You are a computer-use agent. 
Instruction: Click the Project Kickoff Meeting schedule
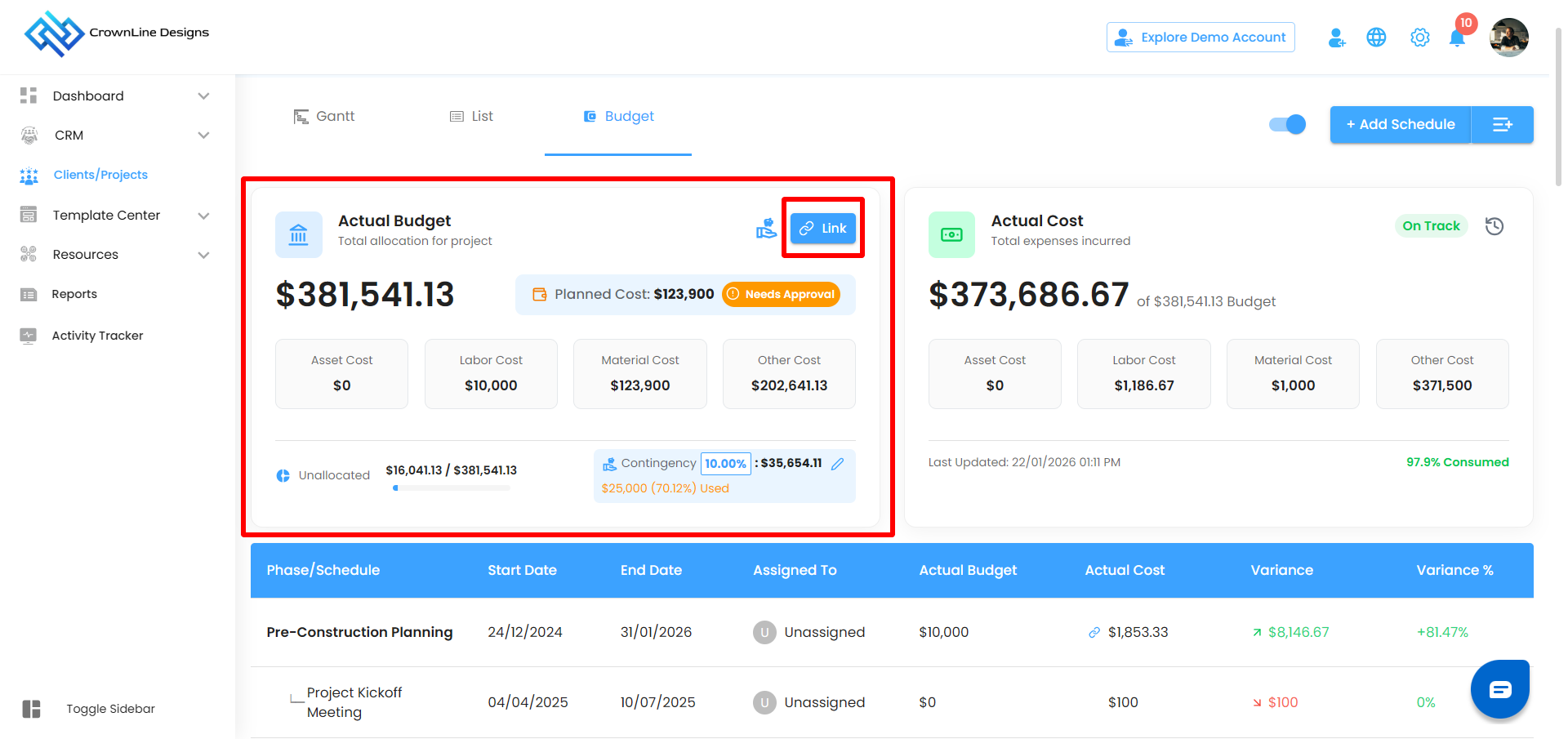pyautogui.click(x=354, y=702)
